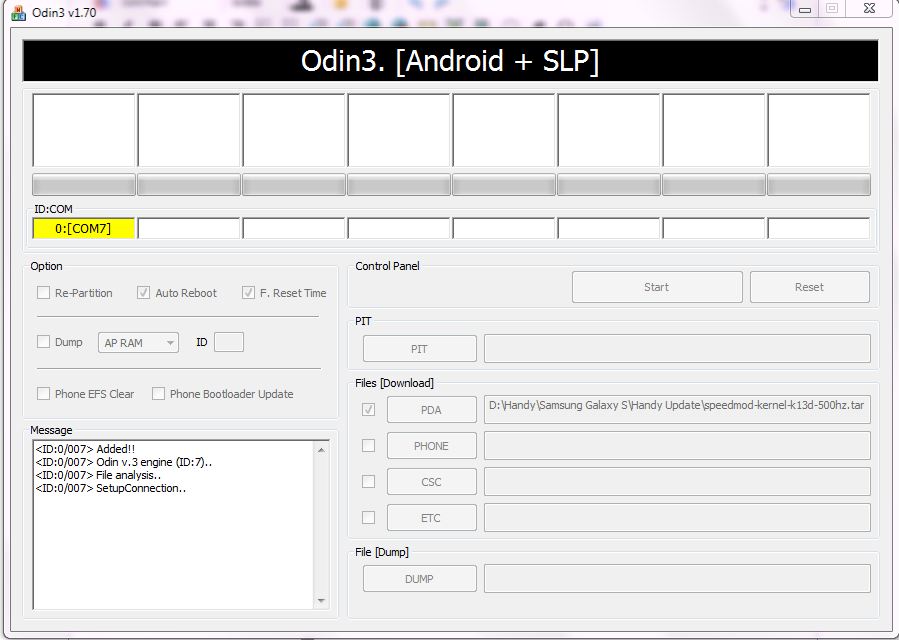Viewport: 899px width, 640px height.
Task: Click the Start button
Action: [x=657, y=287]
